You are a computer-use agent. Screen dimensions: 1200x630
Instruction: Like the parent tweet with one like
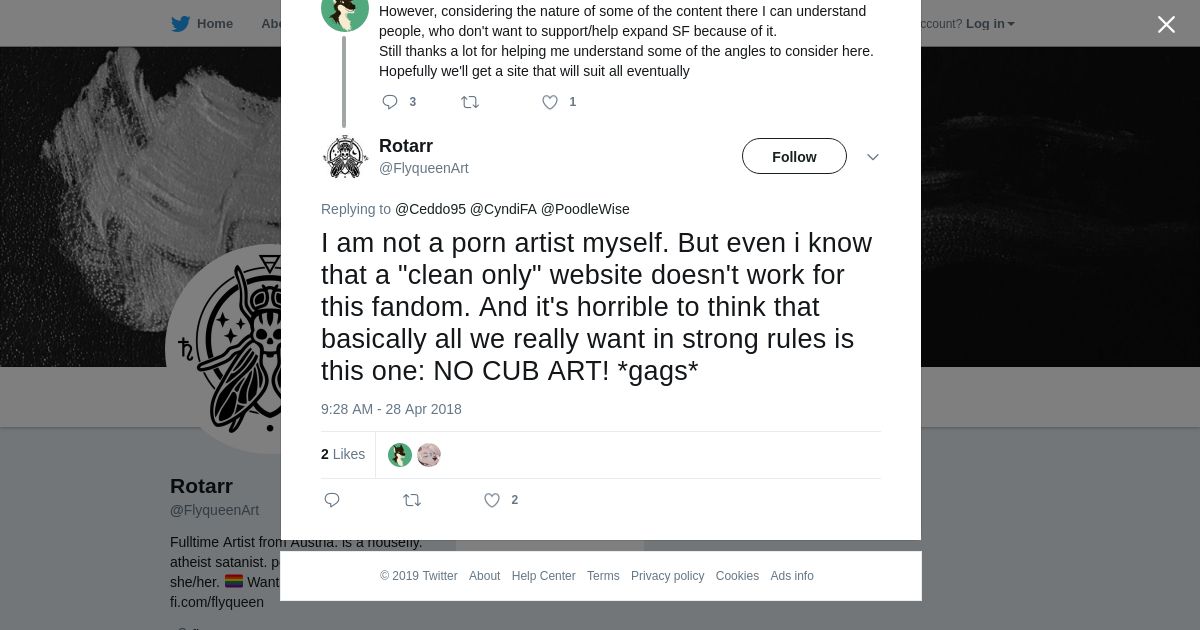550,102
